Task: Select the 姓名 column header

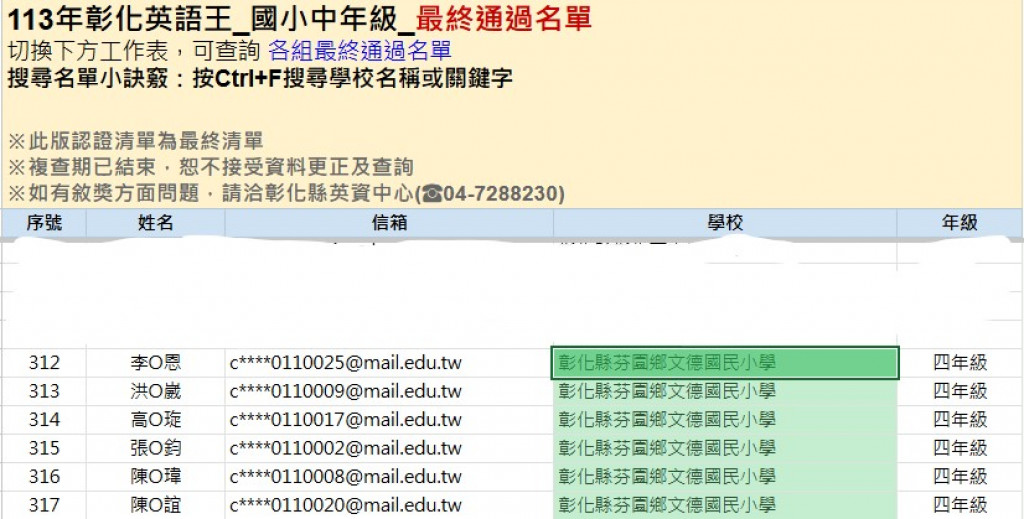Action: click(155, 223)
